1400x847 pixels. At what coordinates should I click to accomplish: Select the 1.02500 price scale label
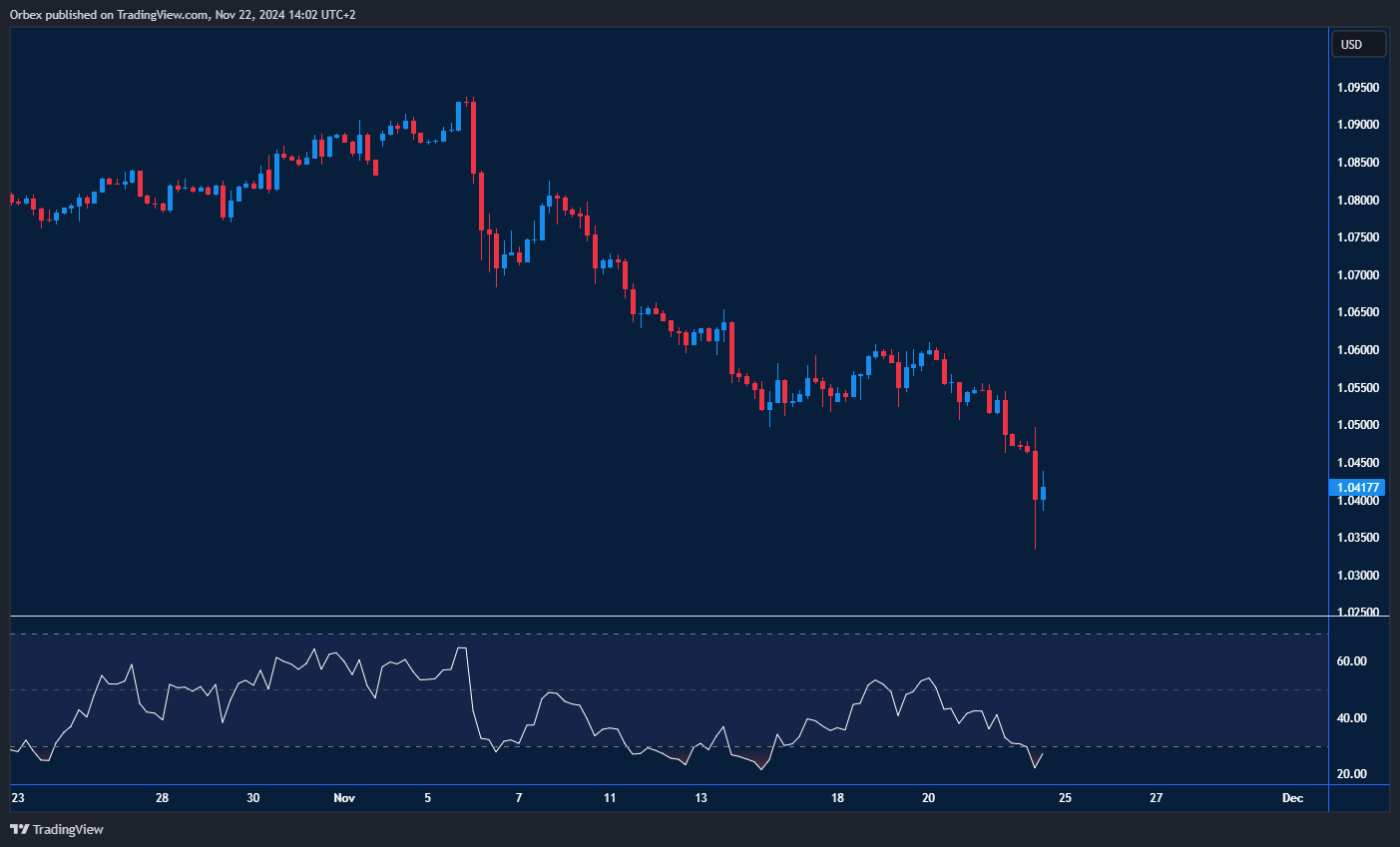(x=1358, y=613)
